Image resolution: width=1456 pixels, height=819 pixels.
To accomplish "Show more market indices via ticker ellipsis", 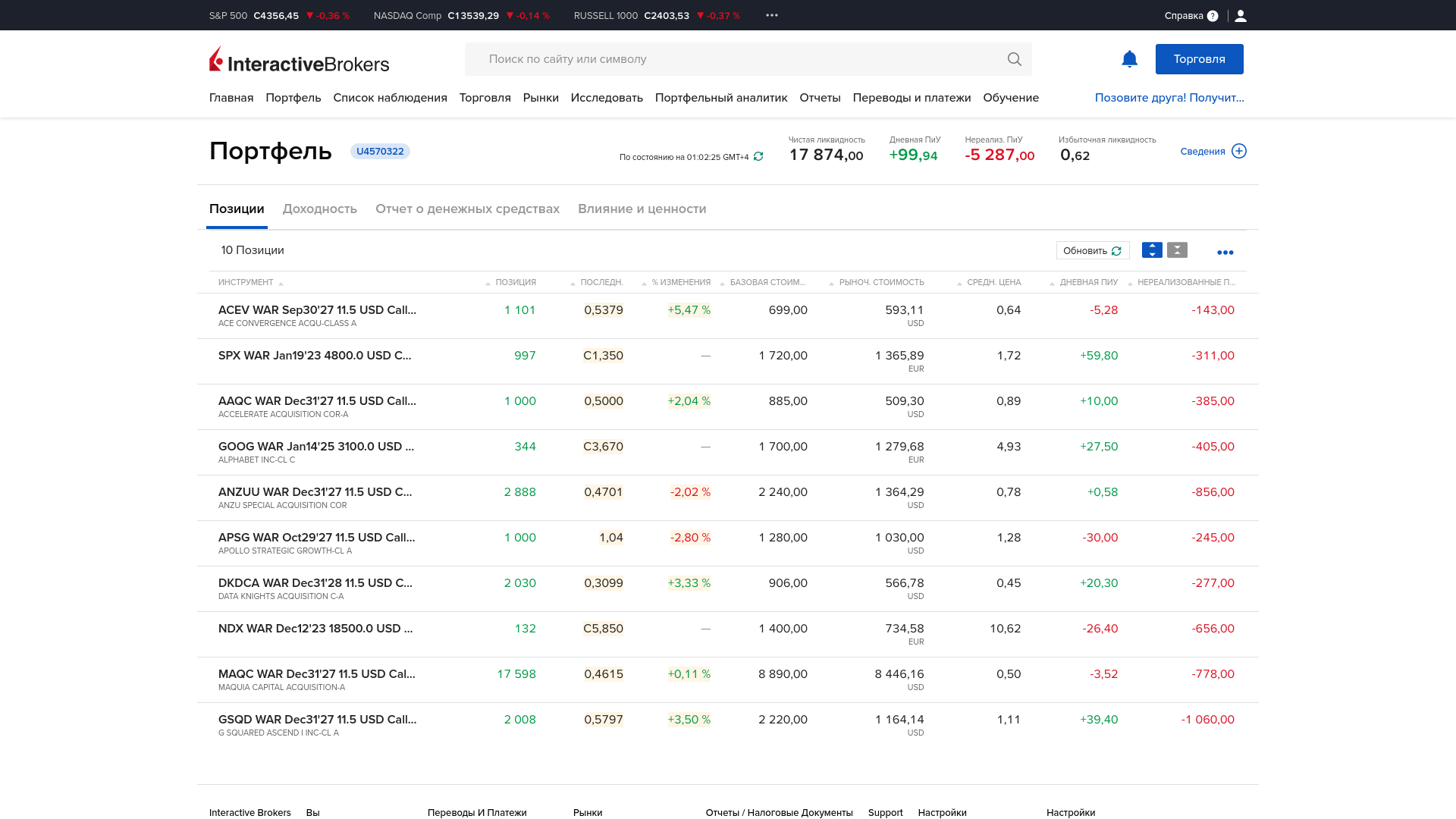I will click(x=772, y=15).
